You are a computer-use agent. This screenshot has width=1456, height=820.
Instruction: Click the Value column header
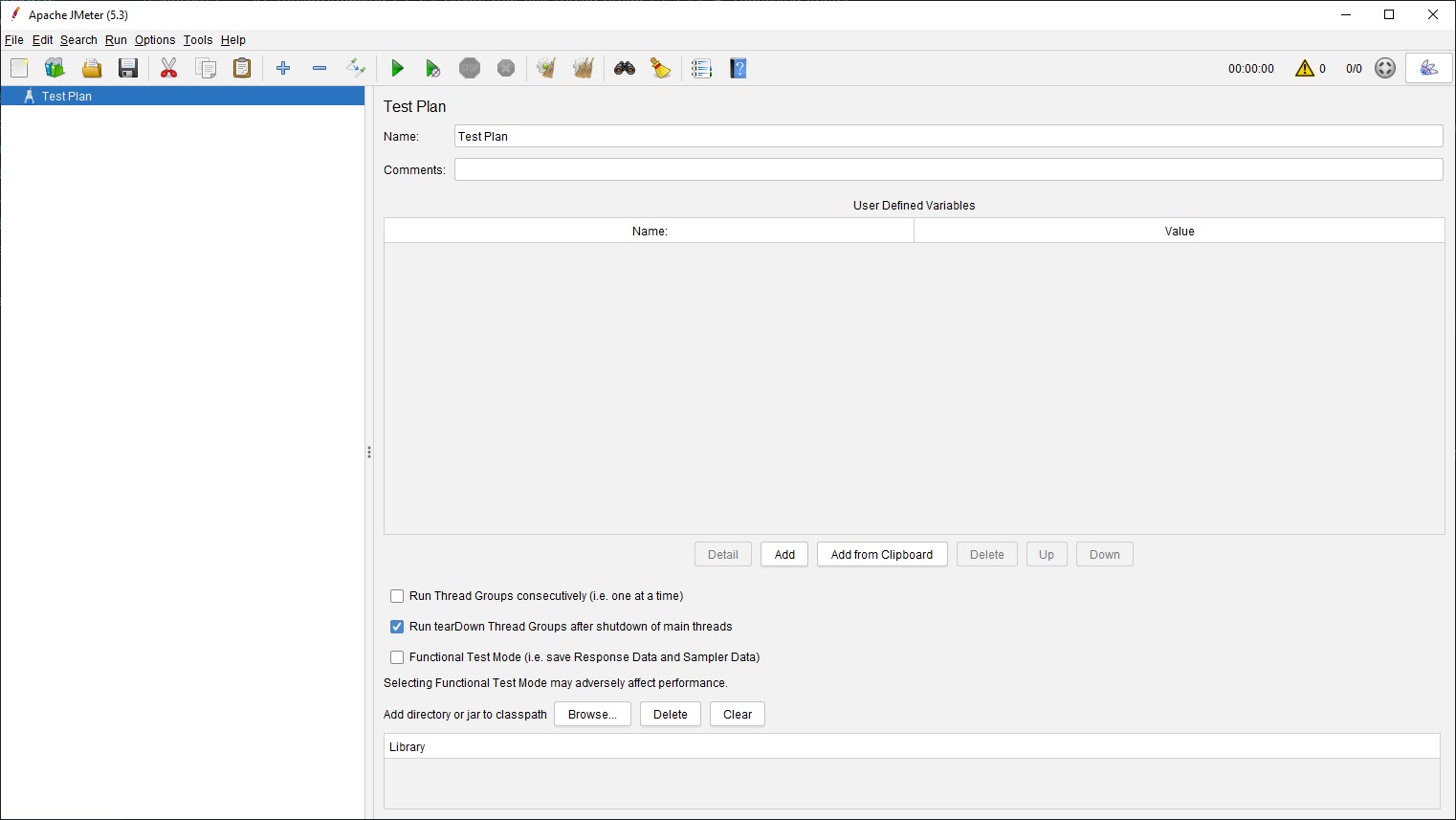point(1180,231)
